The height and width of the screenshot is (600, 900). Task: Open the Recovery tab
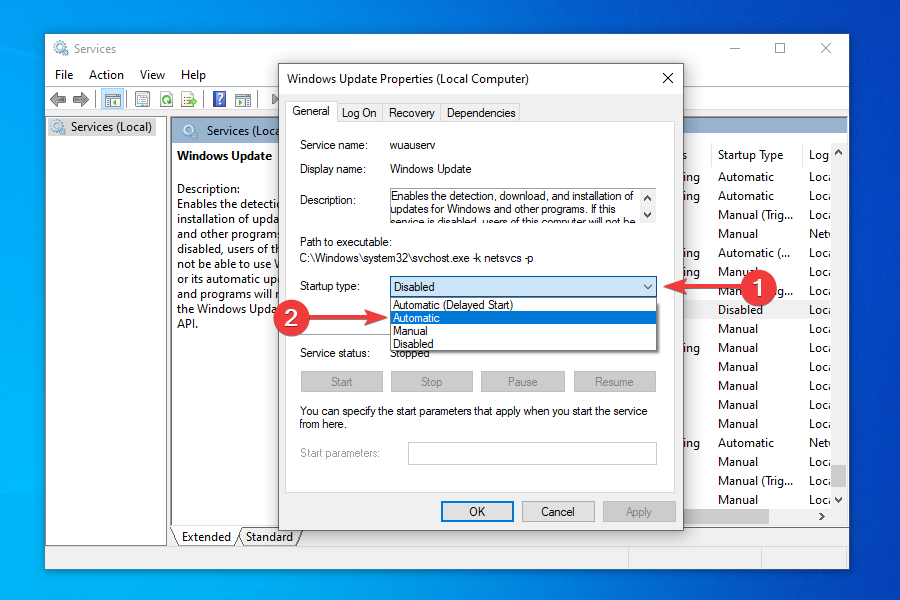tap(411, 112)
